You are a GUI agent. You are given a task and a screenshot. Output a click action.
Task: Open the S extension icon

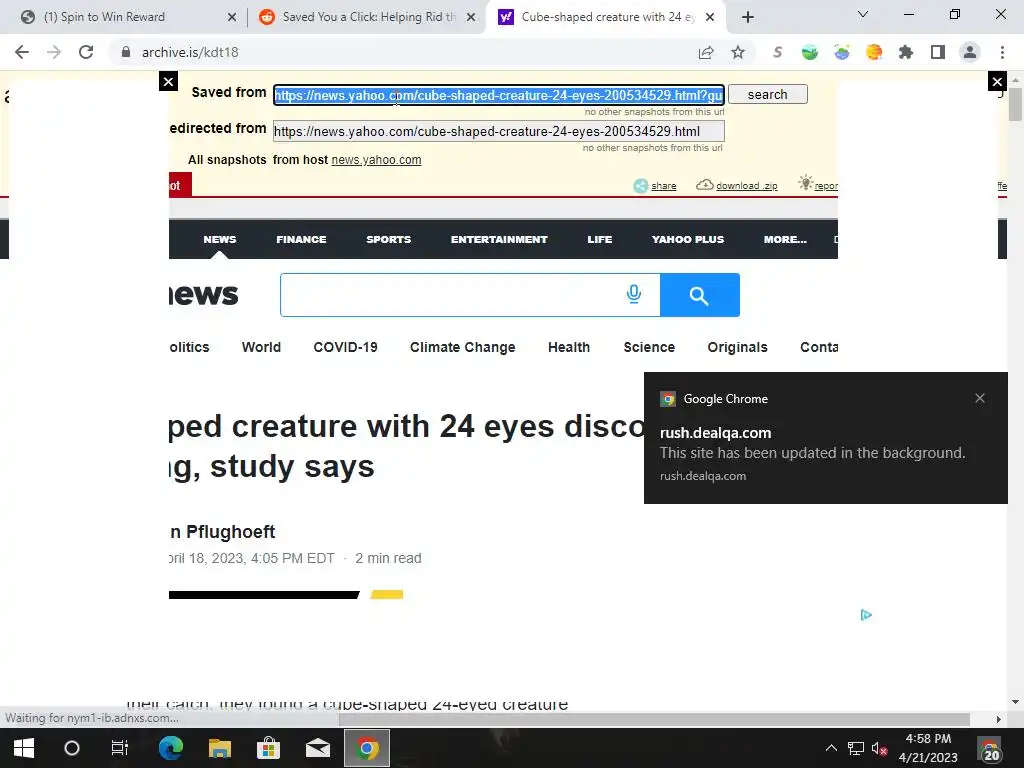[x=777, y=52]
